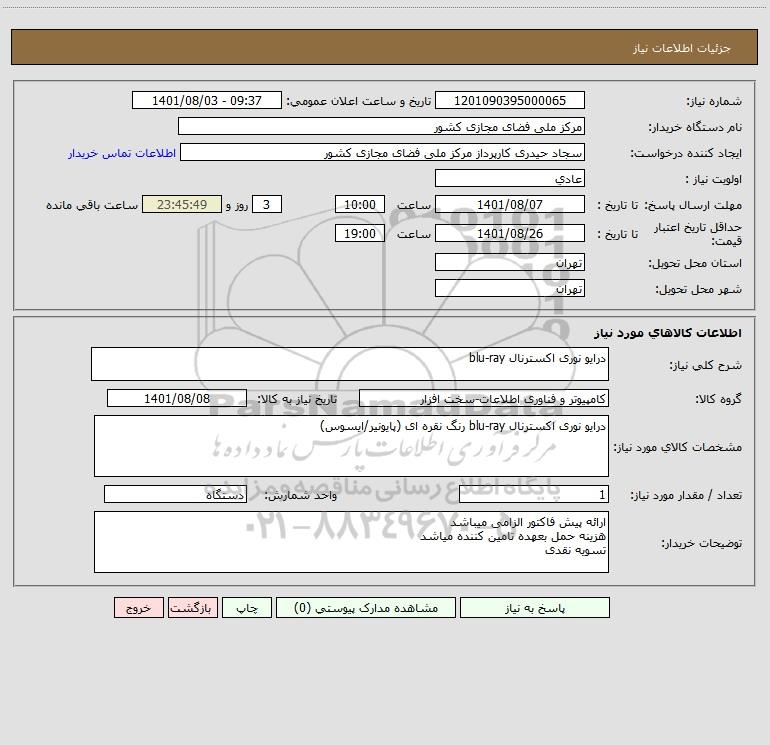Click the 'شرح کلی نیاز:' label

coord(706,365)
